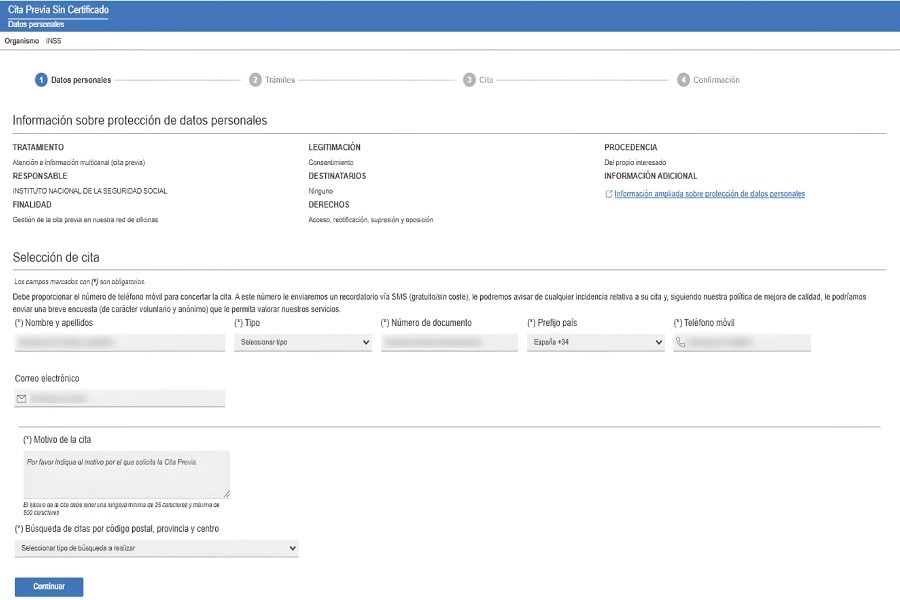Viewport: 900px width, 600px height.
Task: Click the external link icon beside Información ampliada
Action: 608,194
